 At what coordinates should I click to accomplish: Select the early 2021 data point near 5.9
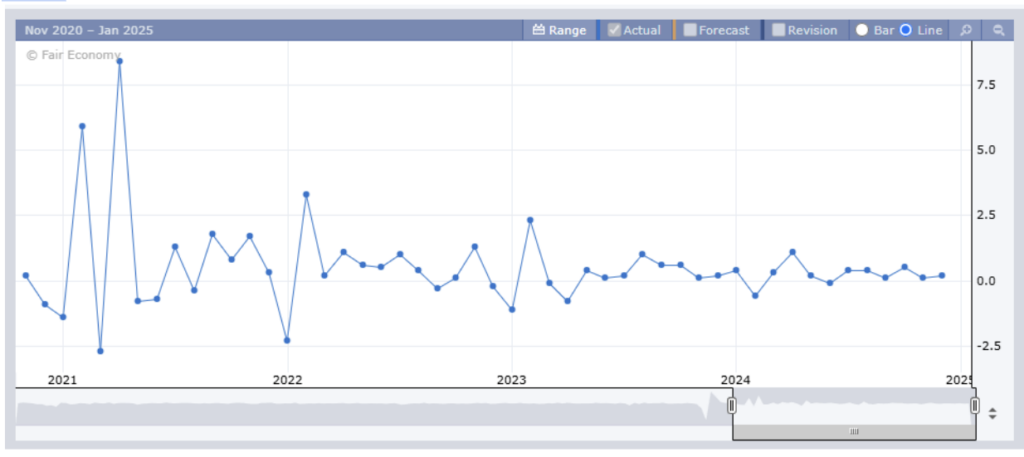pyautogui.click(x=82, y=126)
